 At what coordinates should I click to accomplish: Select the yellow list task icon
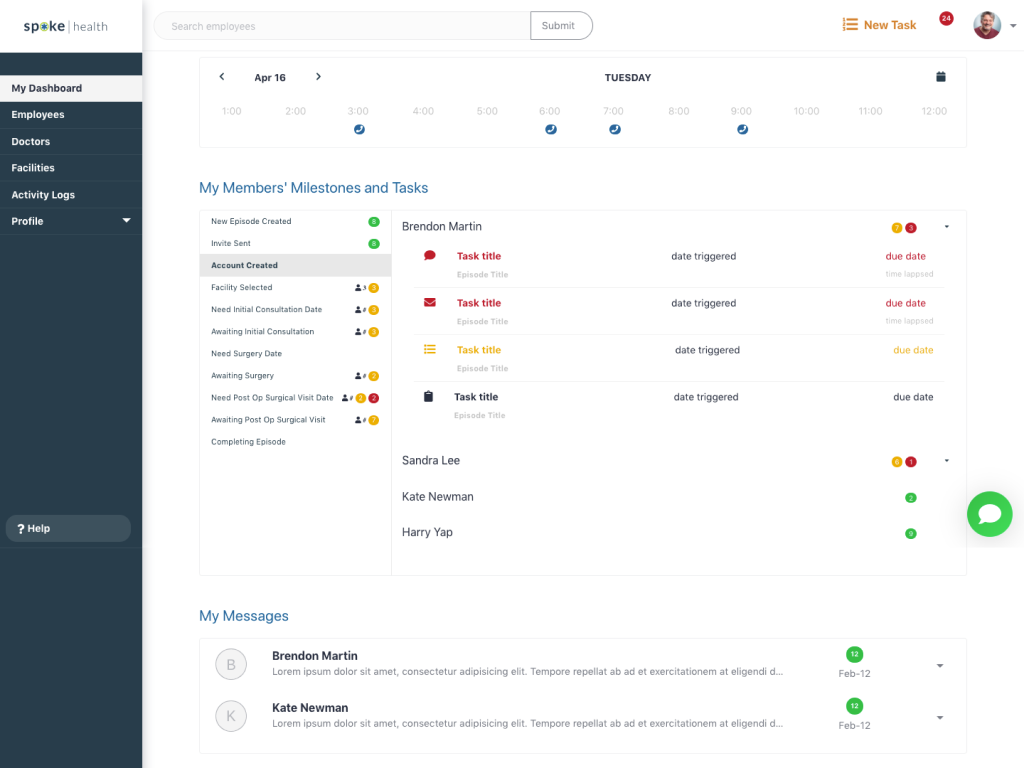tap(429, 351)
